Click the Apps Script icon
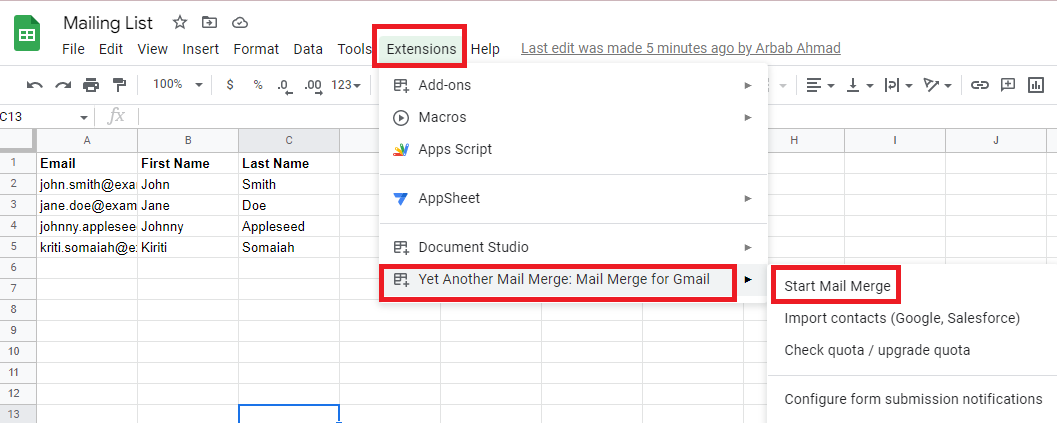Viewport: 1057px width, 423px height. 401,150
